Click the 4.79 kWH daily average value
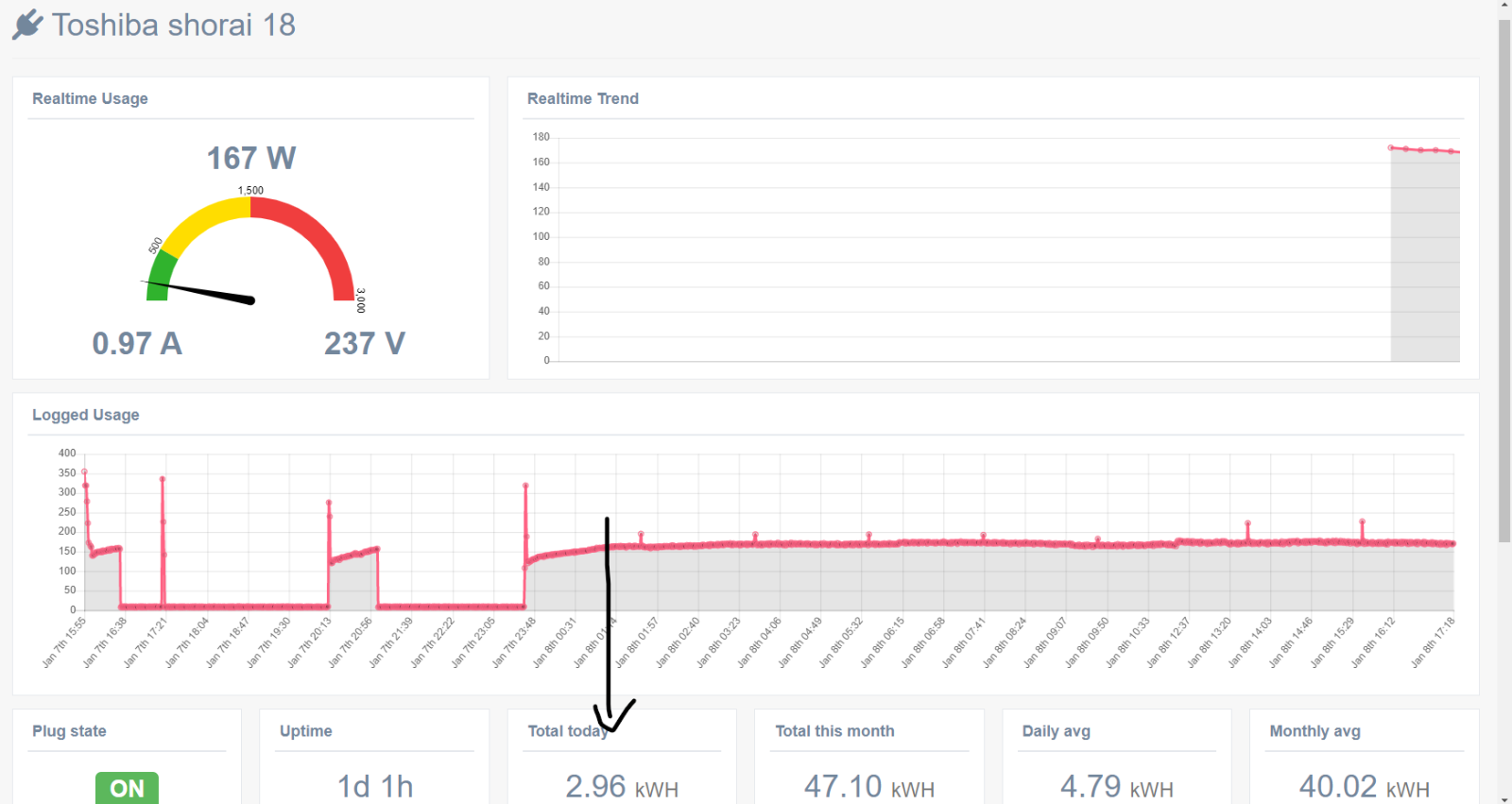 [1117, 786]
